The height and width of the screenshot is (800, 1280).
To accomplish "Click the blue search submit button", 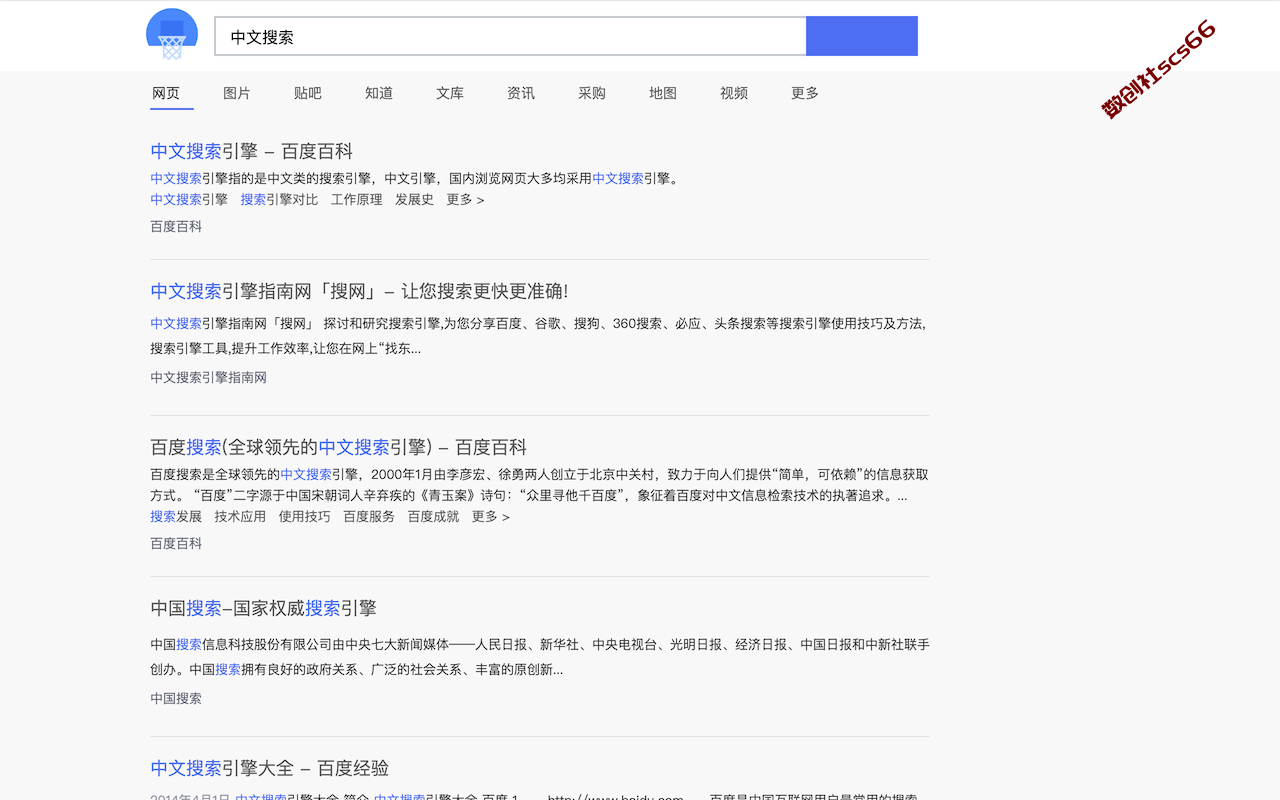I will pos(862,36).
